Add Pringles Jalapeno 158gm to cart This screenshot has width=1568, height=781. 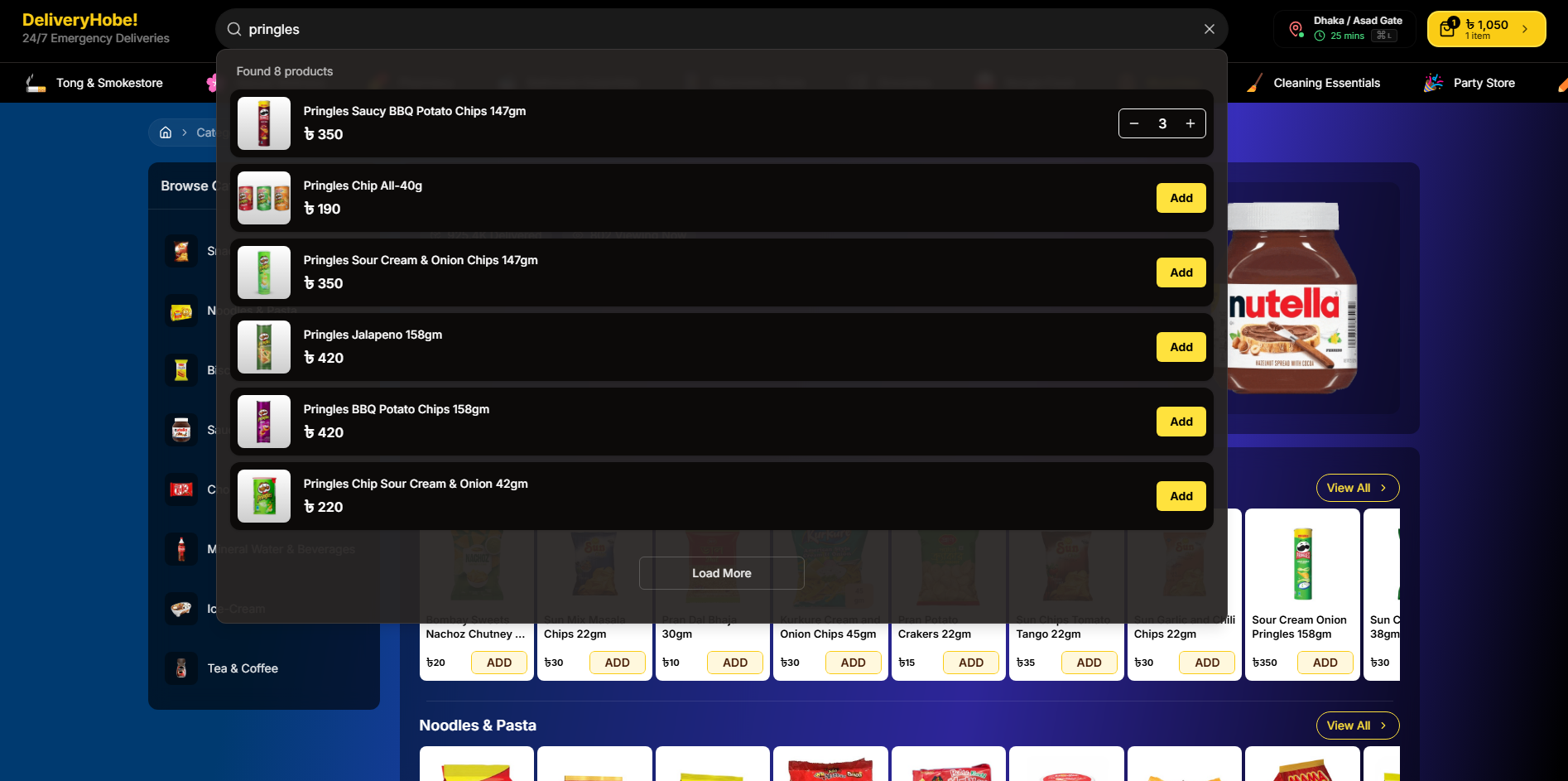tap(1181, 347)
